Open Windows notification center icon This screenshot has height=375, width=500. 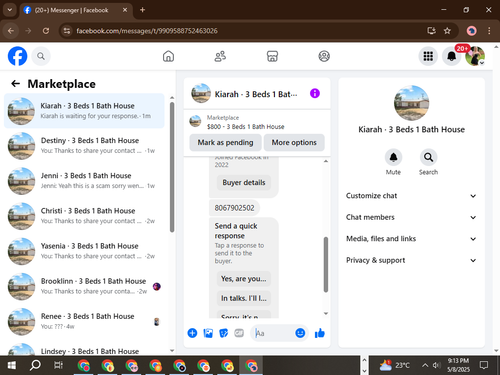point(484,365)
